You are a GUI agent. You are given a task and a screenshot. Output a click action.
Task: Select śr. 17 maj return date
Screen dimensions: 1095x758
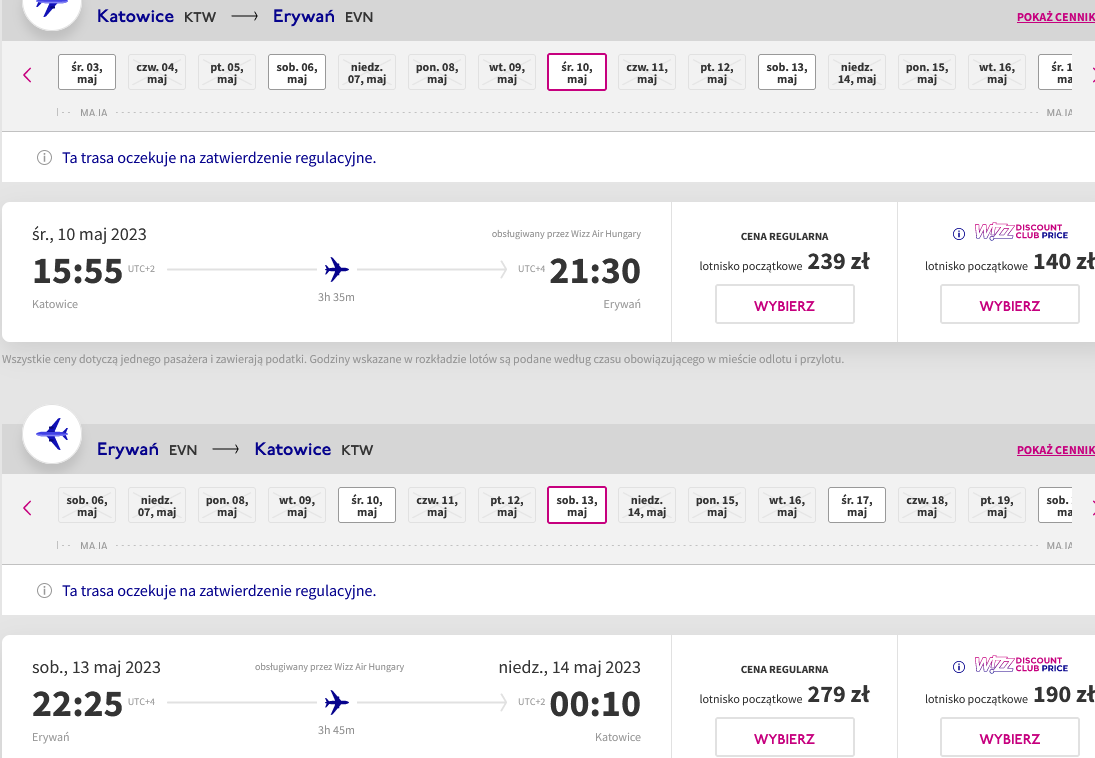click(x=857, y=505)
